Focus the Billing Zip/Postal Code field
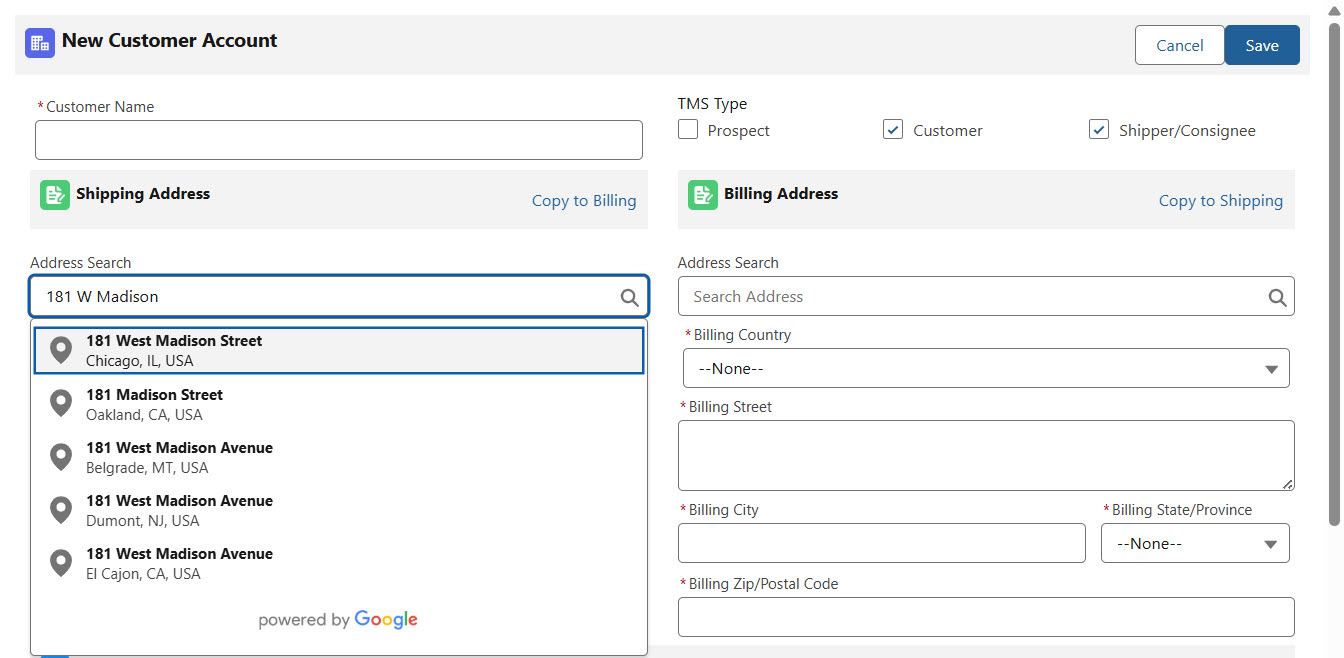Image resolution: width=1344 pixels, height=658 pixels. [x=986, y=617]
